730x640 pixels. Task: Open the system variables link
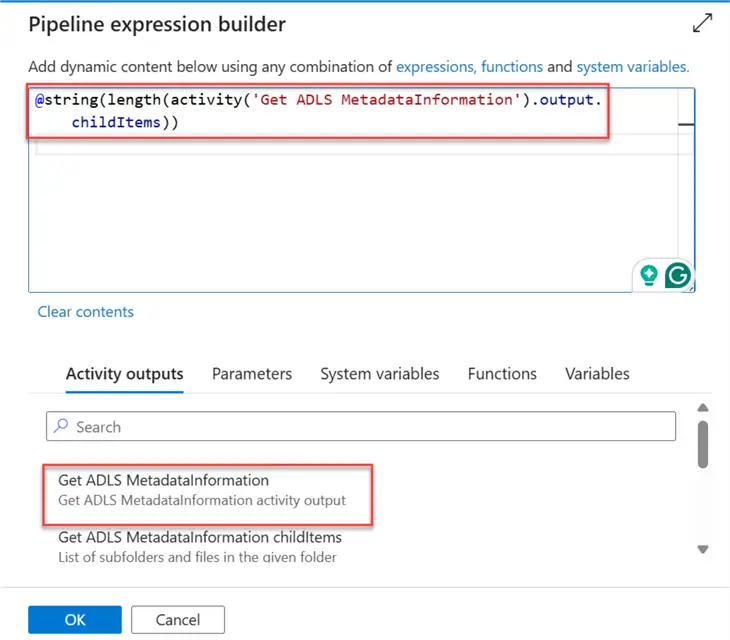tap(632, 67)
